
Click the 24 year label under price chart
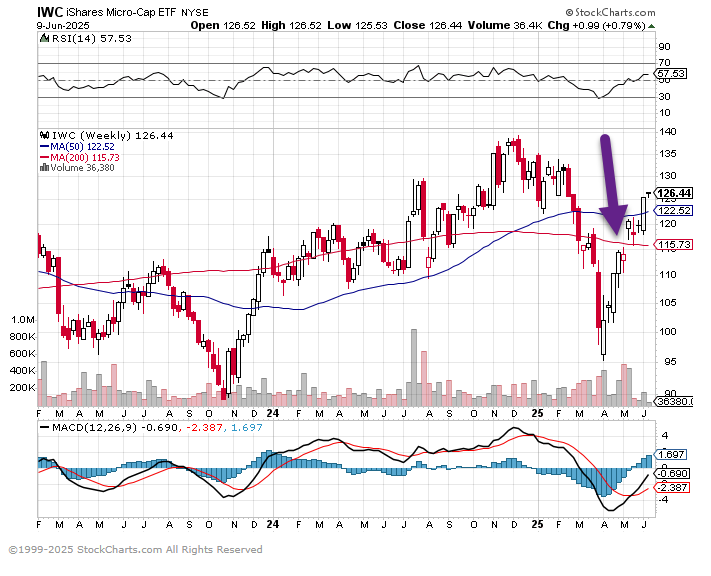pos(272,414)
